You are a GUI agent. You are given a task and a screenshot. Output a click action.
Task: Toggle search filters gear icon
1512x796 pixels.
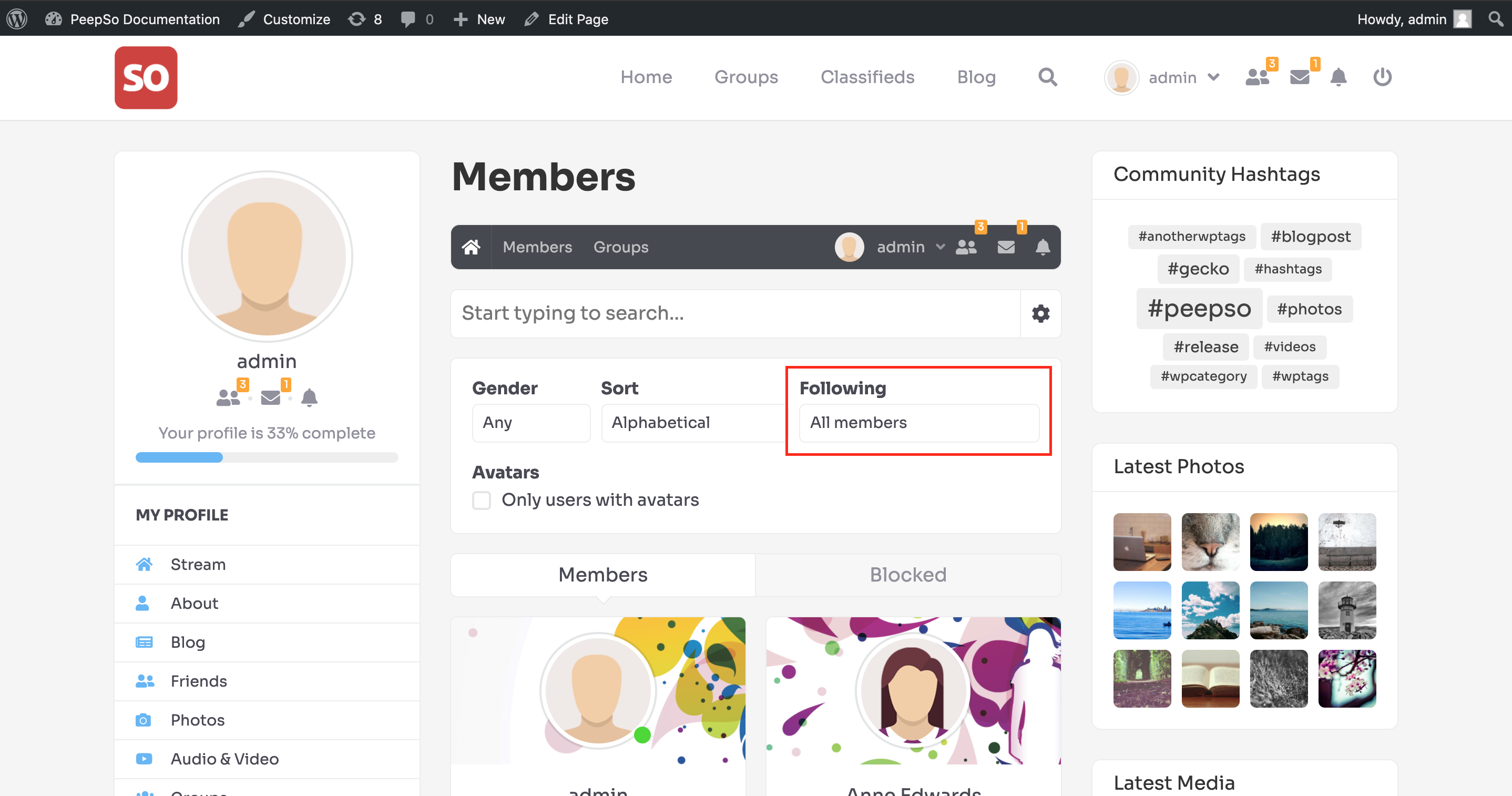click(x=1040, y=313)
